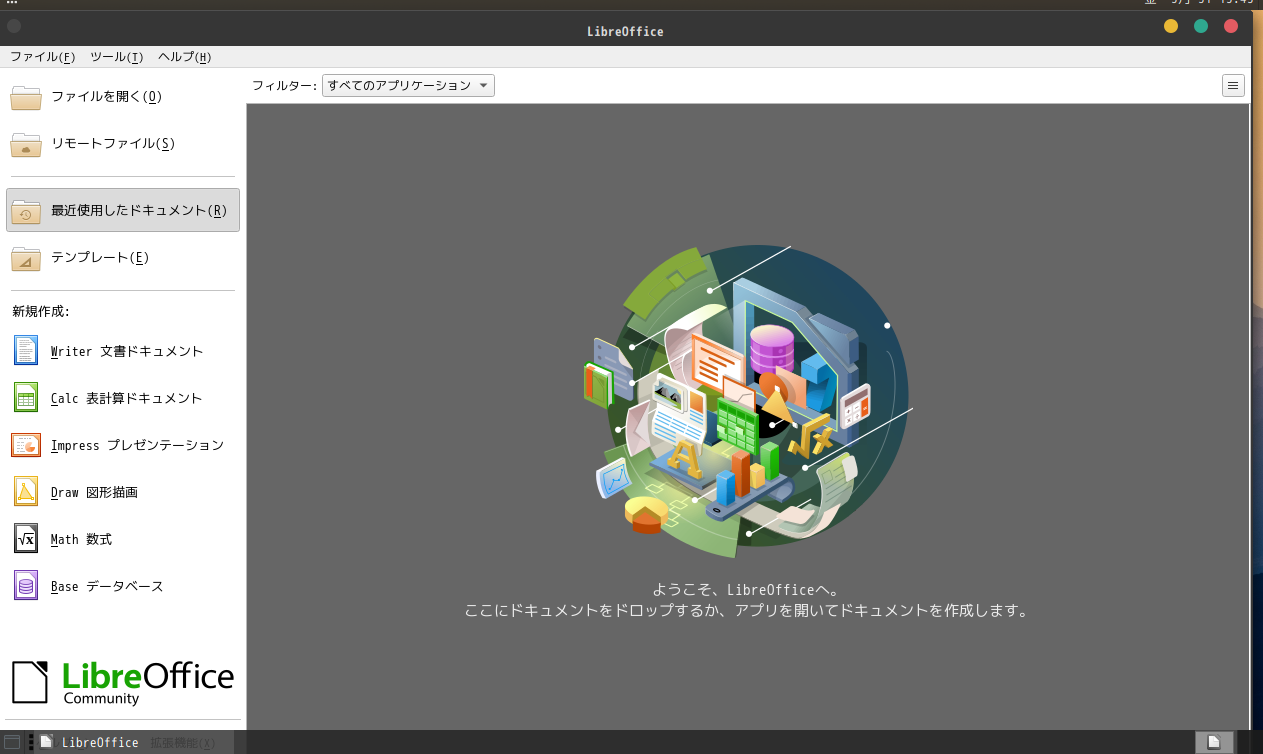The width and height of the screenshot is (1263, 754).
Task: Create a new Writer text document
Action: [123, 351]
